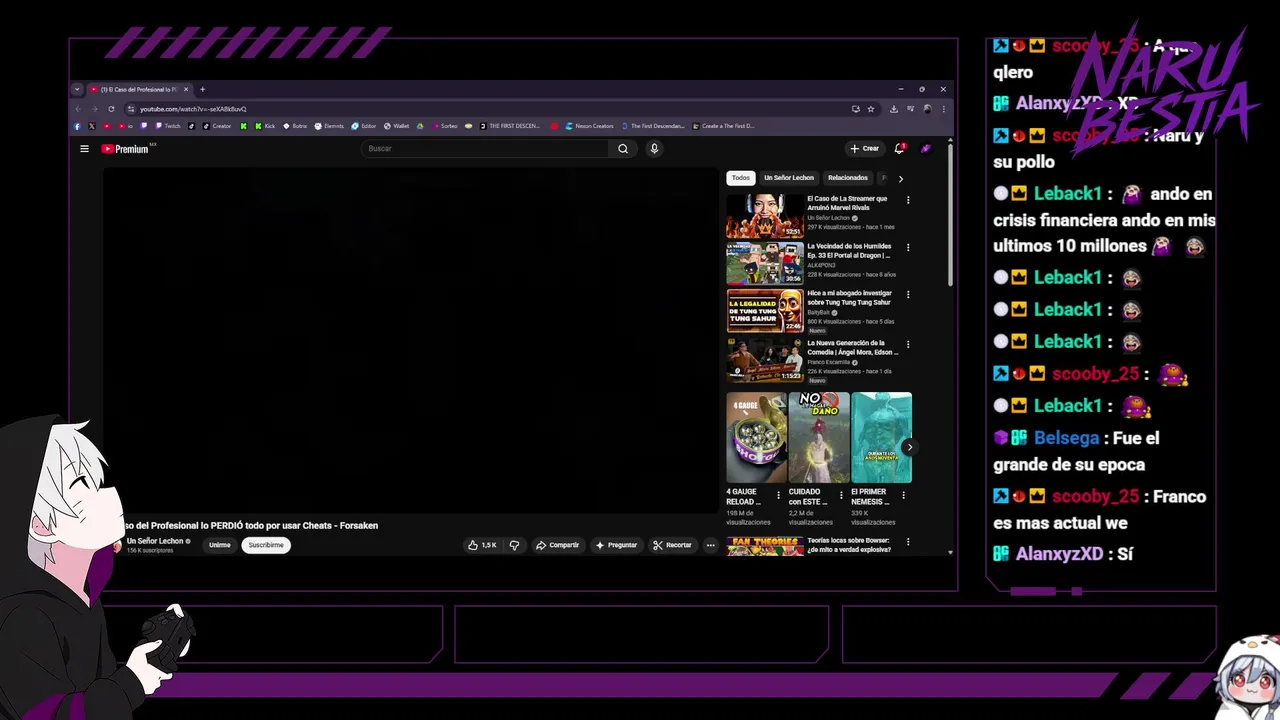Image resolution: width=1280 pixels, height=720 pixels.
Task: Open options for La Vecindad de los Humildes
Action: click(x=908, y=247)
